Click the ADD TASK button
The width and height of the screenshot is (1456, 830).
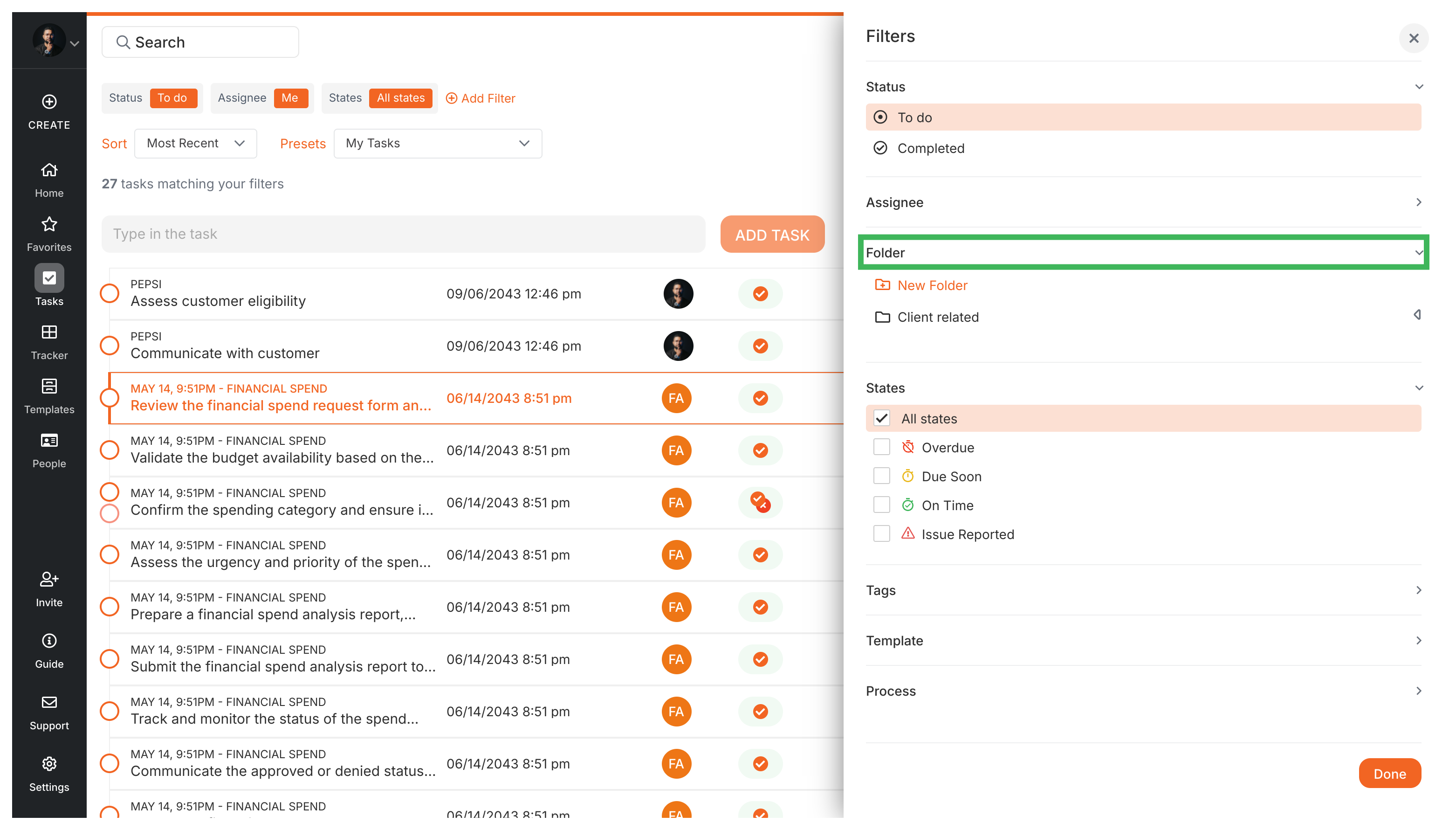pyautogui.click(x=772, y=234)
